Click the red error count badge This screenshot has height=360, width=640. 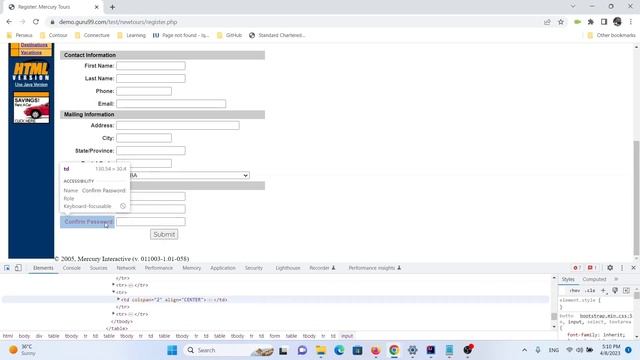(577, 268)
